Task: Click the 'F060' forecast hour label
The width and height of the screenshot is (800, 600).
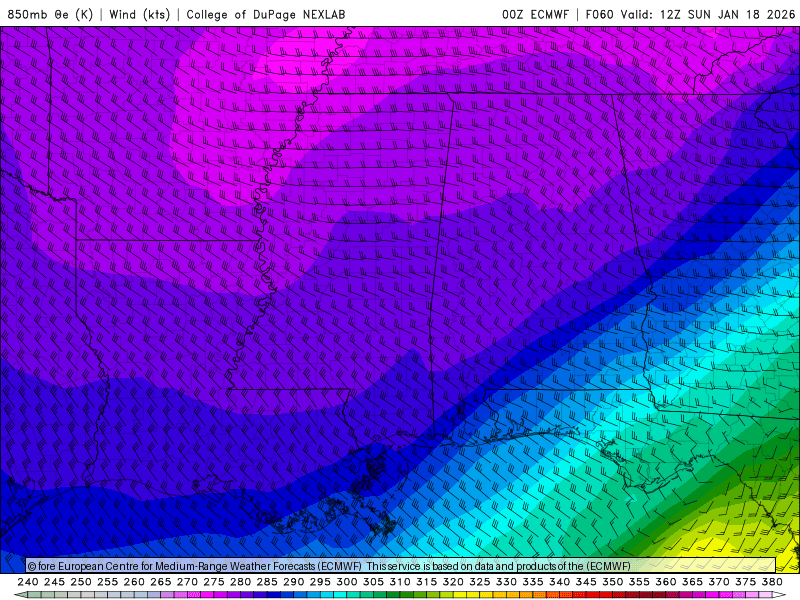Action: coord(600,14)
